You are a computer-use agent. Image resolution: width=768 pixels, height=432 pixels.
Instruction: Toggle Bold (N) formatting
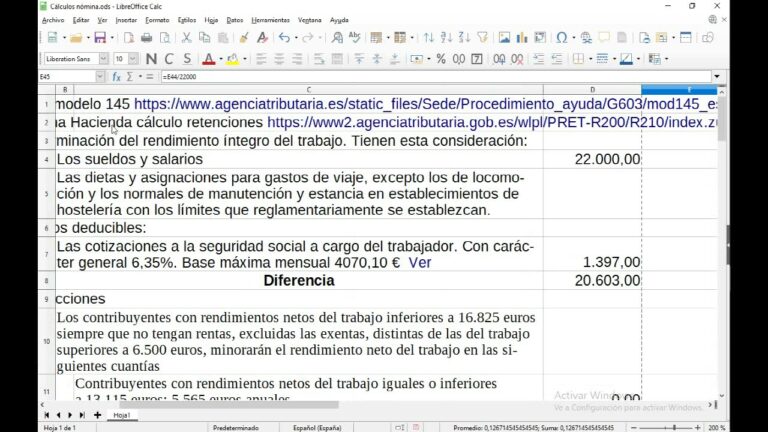click(151, 59)
